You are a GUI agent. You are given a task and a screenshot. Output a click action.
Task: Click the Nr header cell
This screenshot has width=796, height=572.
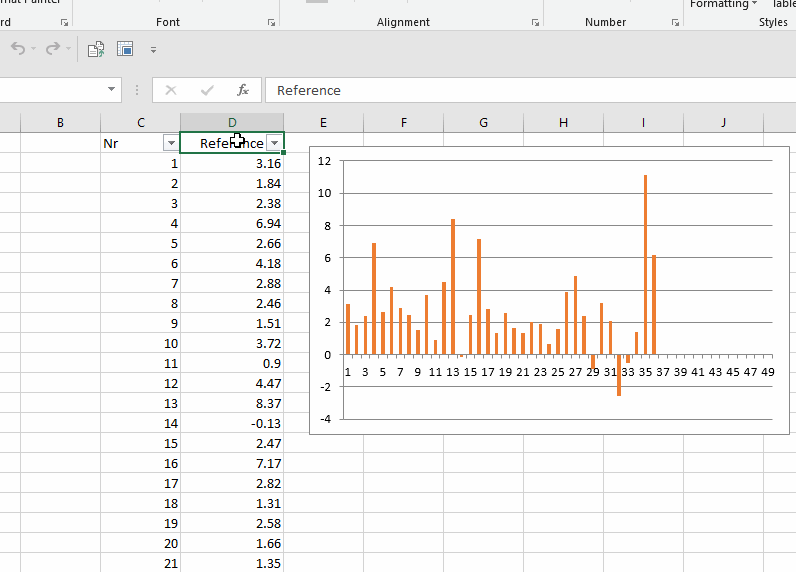point(140,143)
